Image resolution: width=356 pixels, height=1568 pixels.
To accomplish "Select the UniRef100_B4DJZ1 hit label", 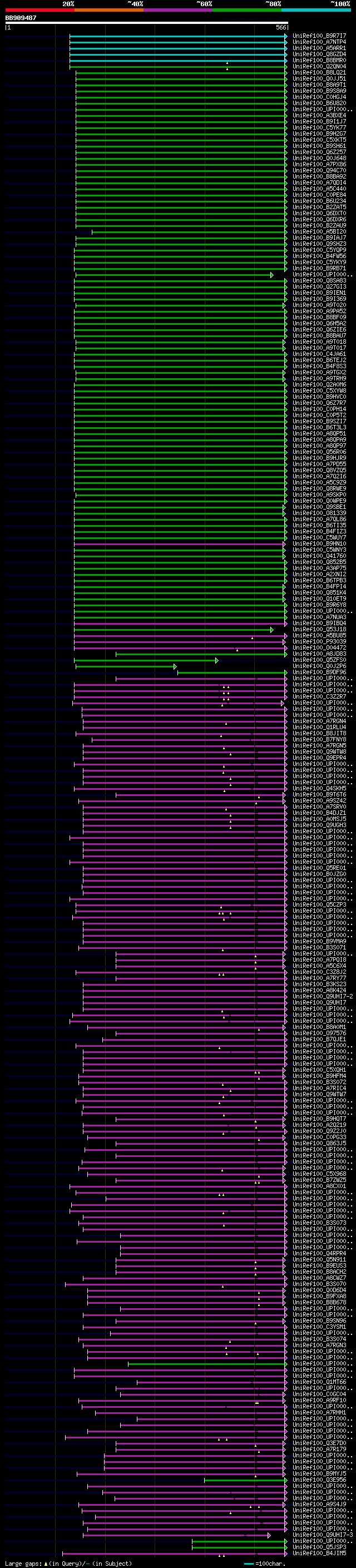I will pos(319,813).
